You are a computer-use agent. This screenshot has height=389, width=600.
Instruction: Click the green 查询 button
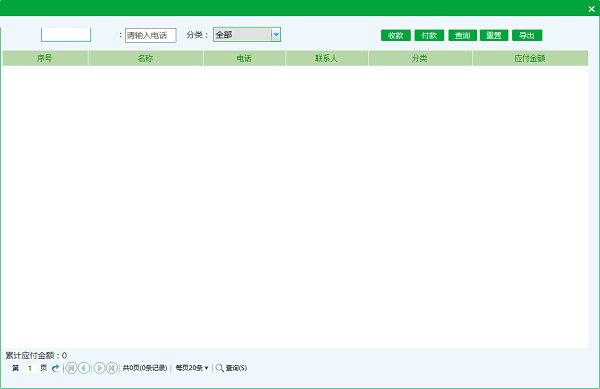coord(462,35)
